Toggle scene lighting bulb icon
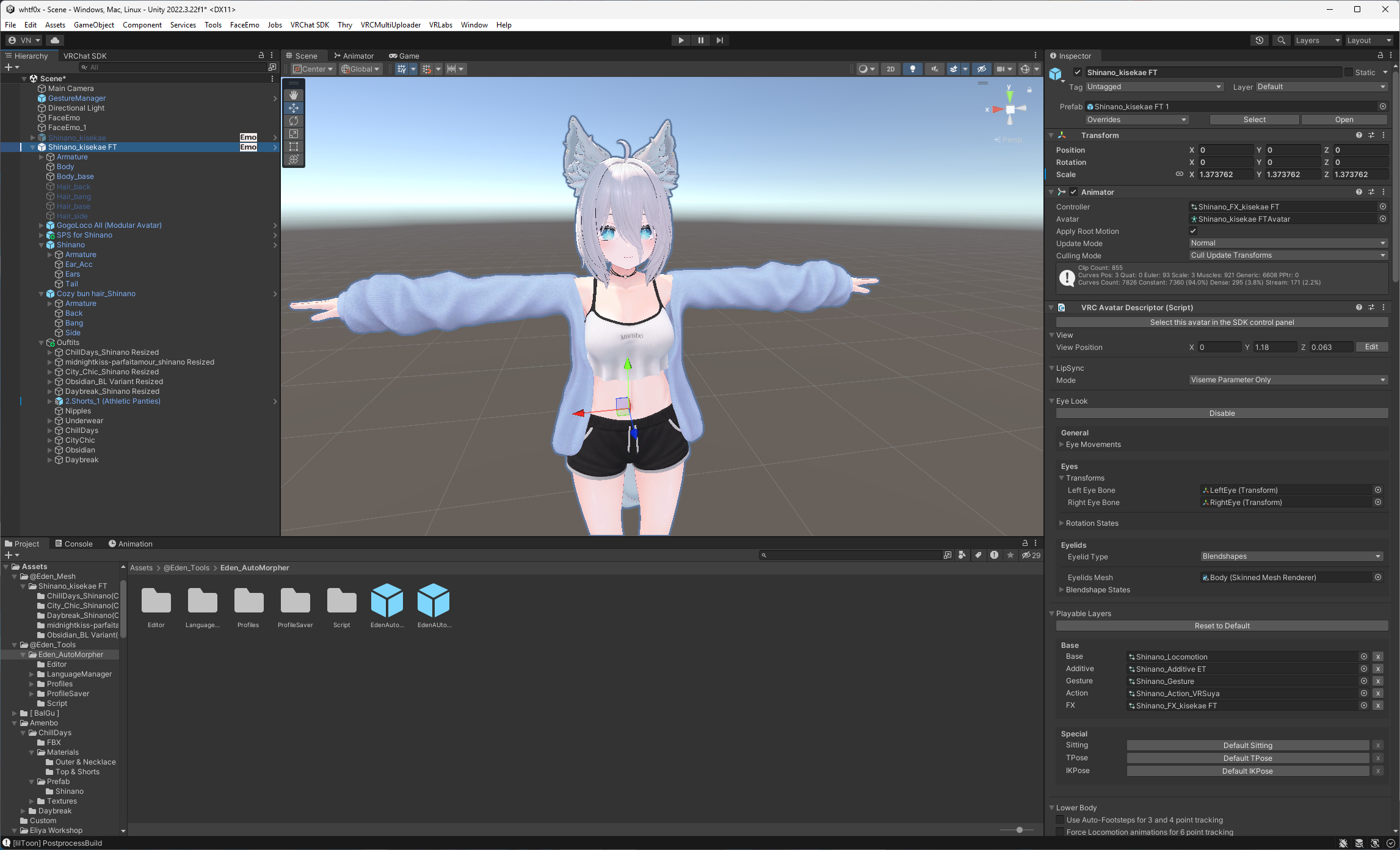 912,69
